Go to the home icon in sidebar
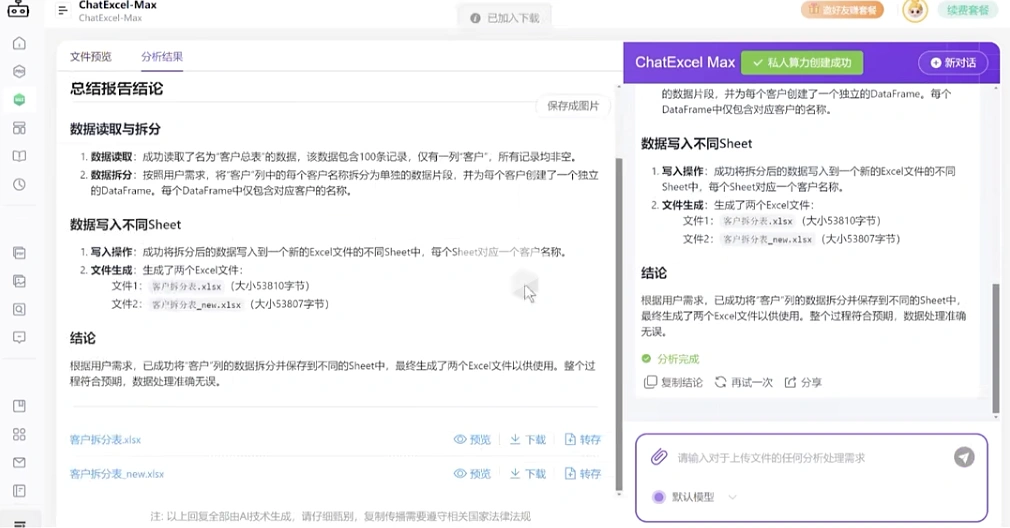 click(x=19, y=43)
